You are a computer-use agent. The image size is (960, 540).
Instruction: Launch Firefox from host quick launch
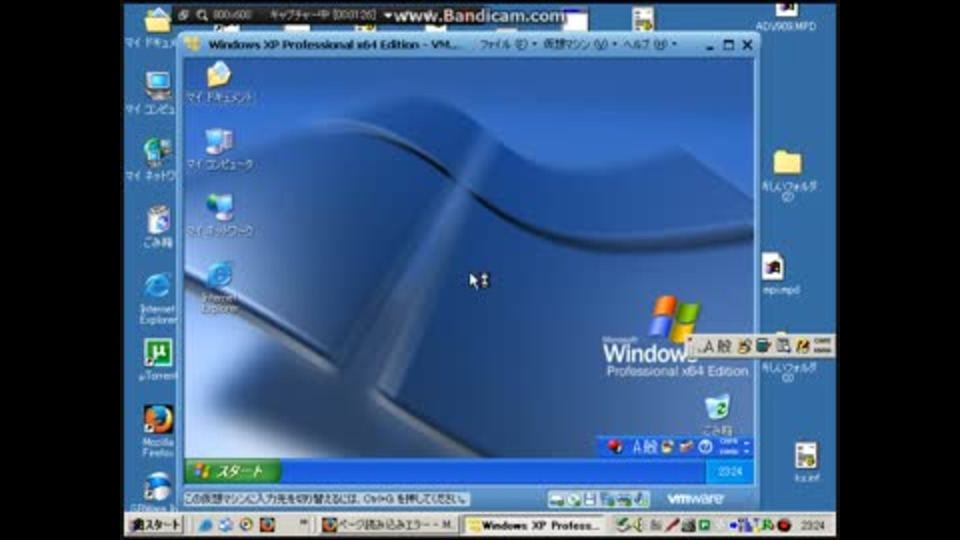point(267,525)
